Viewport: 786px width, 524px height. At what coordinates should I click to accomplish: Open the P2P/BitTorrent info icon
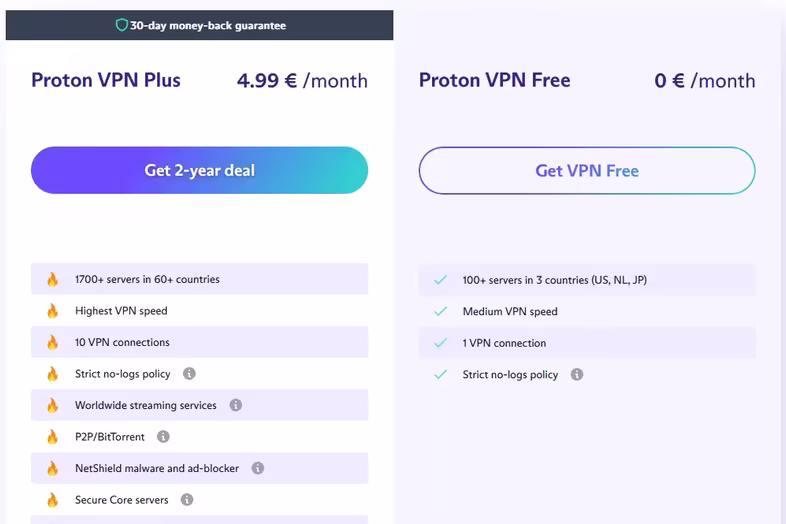pos(163,437)
